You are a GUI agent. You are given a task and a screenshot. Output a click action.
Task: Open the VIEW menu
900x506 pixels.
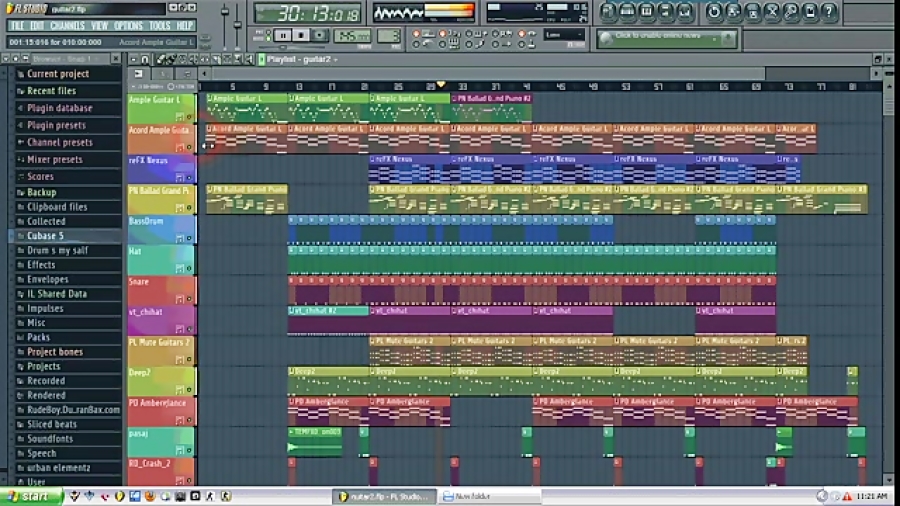tap(99, 26)
